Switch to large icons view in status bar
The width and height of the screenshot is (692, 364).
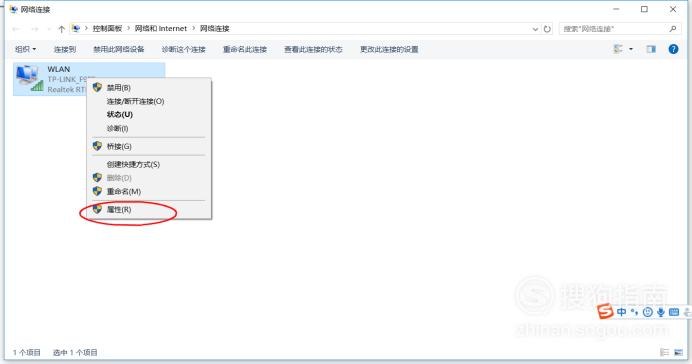[678, 352]
